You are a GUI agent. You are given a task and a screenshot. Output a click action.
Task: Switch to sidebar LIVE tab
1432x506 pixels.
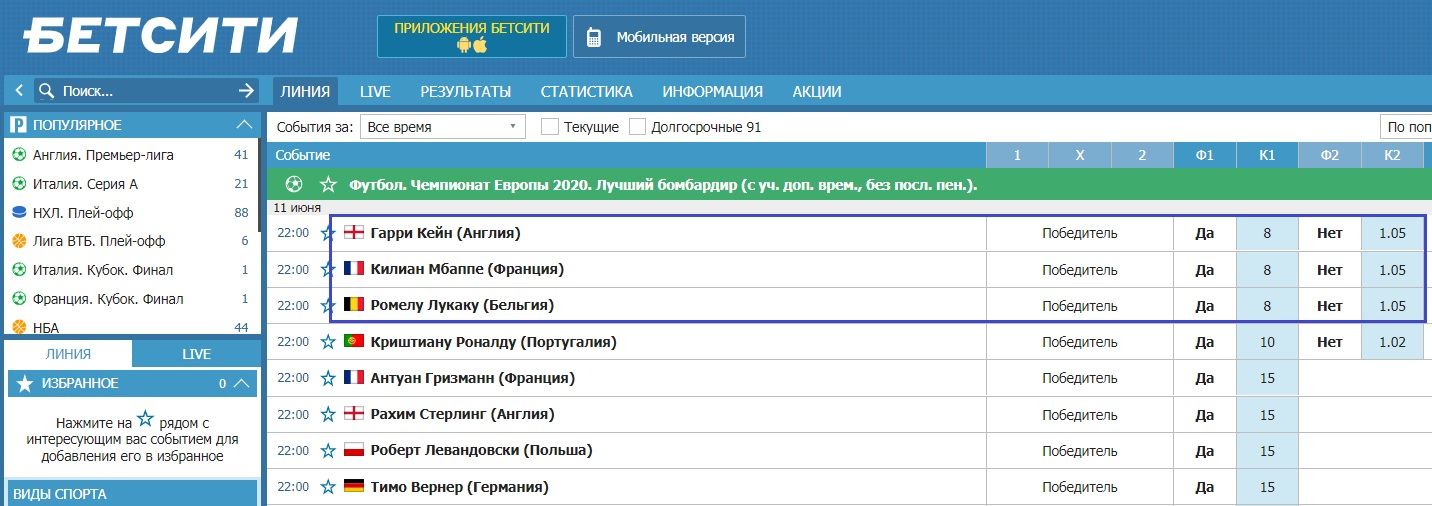click(x=196, y=354)
